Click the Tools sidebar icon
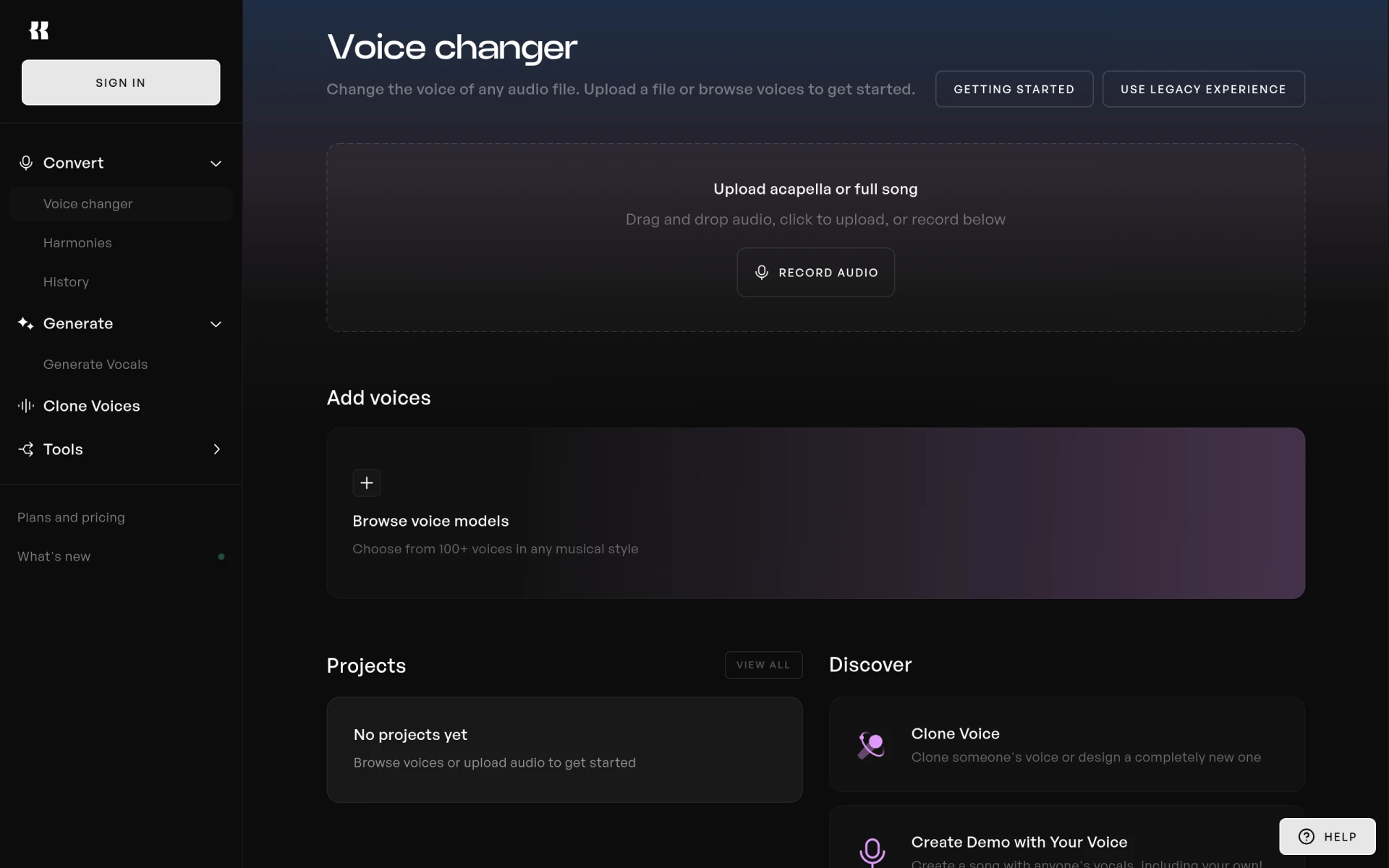1389x868 pixels. click(x=26, y=449)
